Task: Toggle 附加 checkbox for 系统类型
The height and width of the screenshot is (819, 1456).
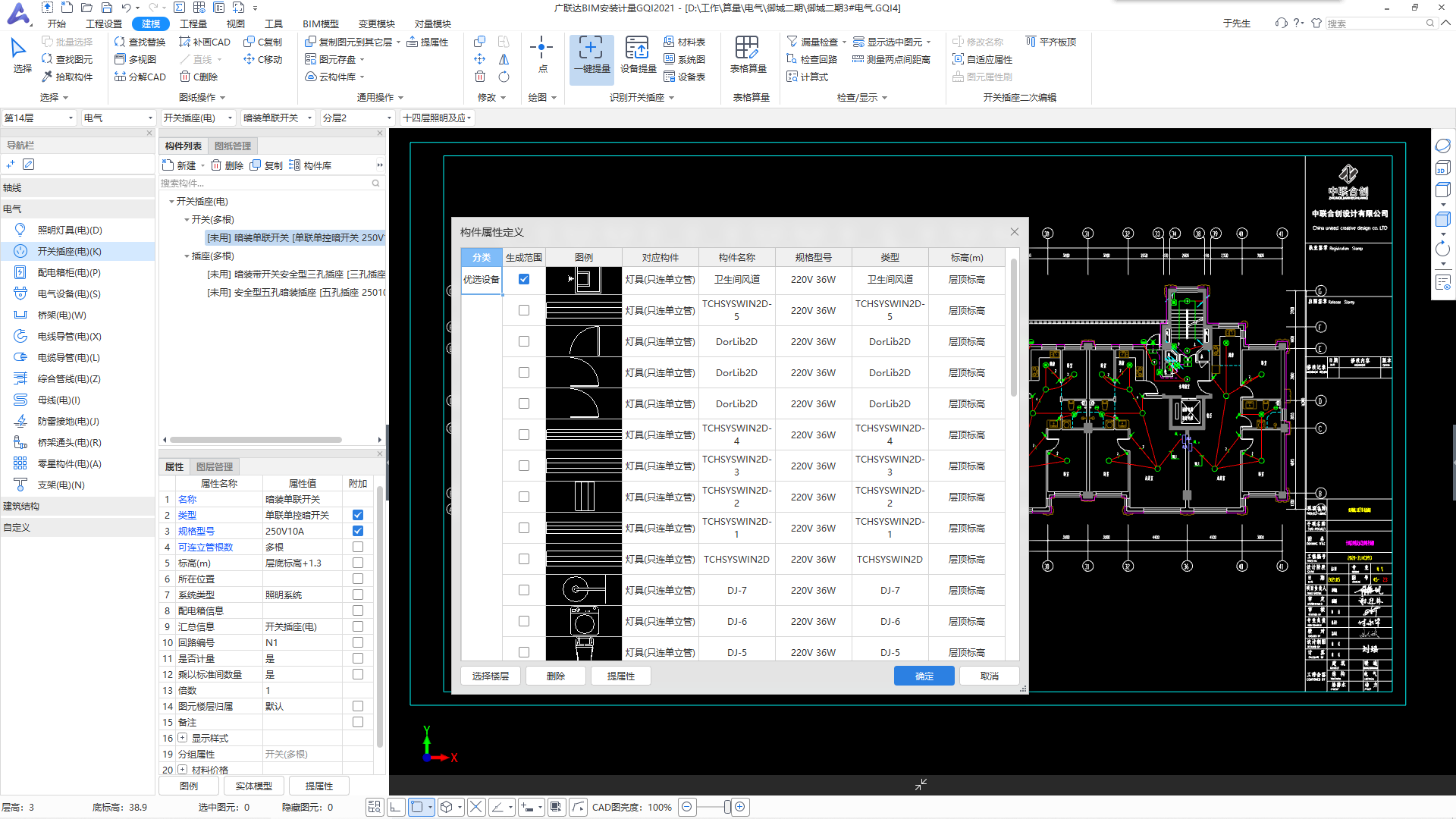Action: click(x=358, y=595)
